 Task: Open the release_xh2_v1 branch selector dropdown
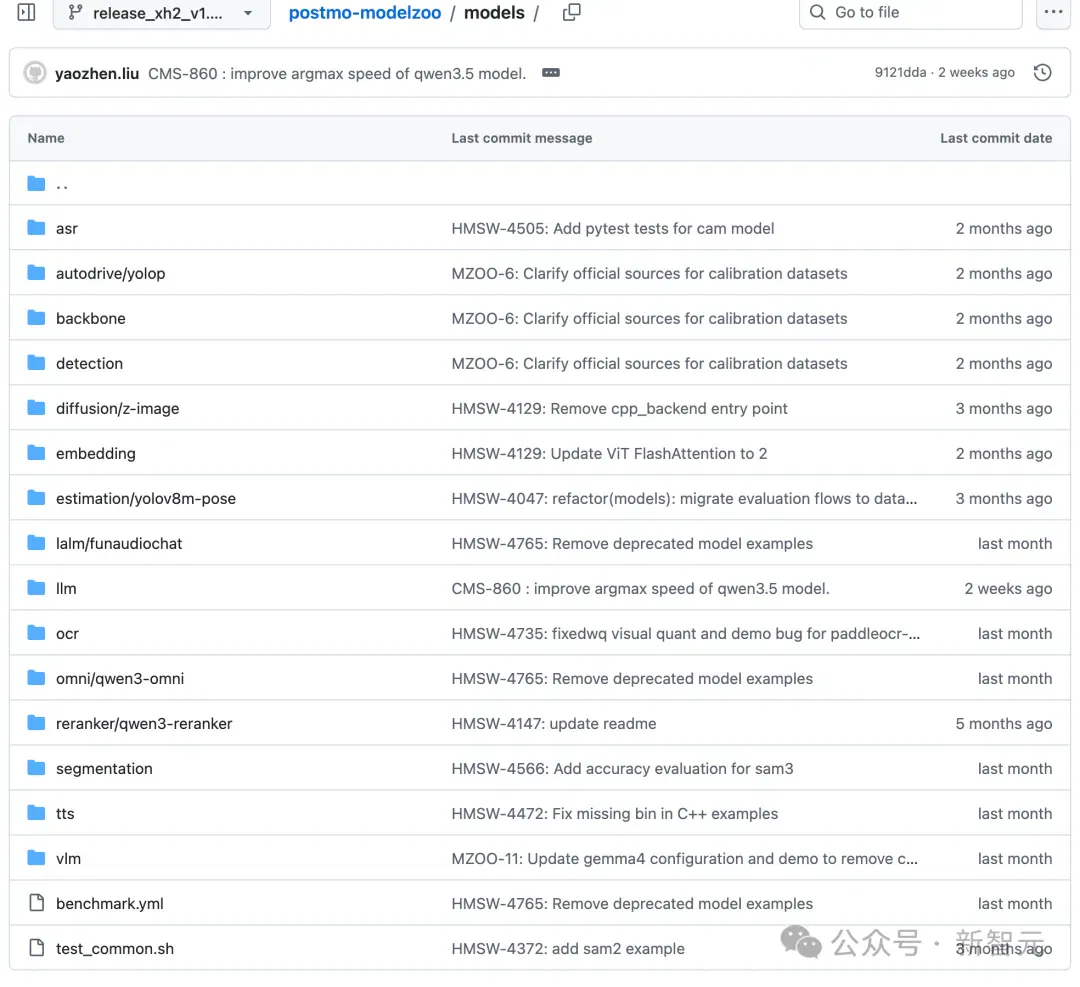click(162, 13)
